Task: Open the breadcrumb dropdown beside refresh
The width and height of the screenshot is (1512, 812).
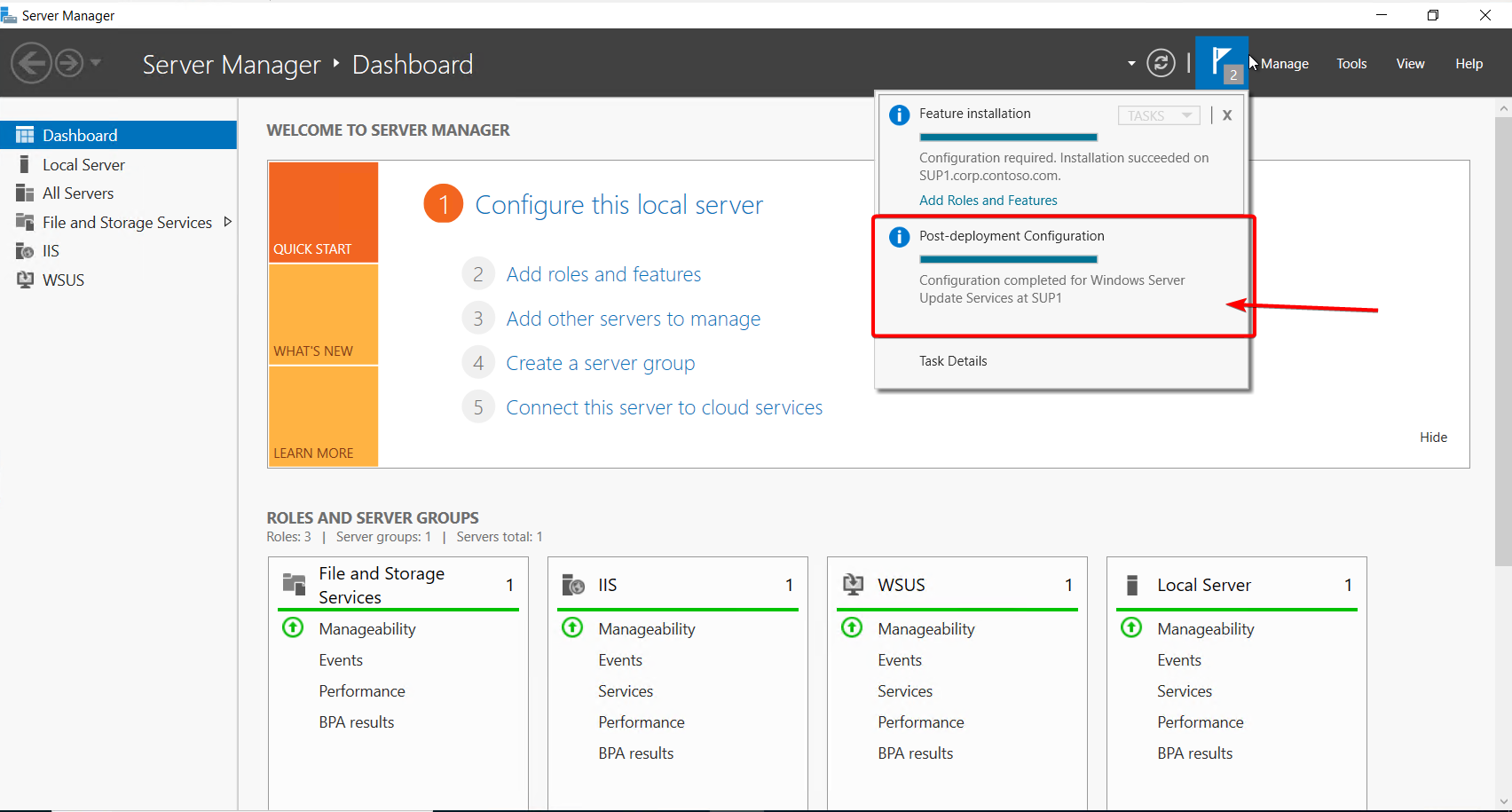Action: click(x=1131, y=63)
